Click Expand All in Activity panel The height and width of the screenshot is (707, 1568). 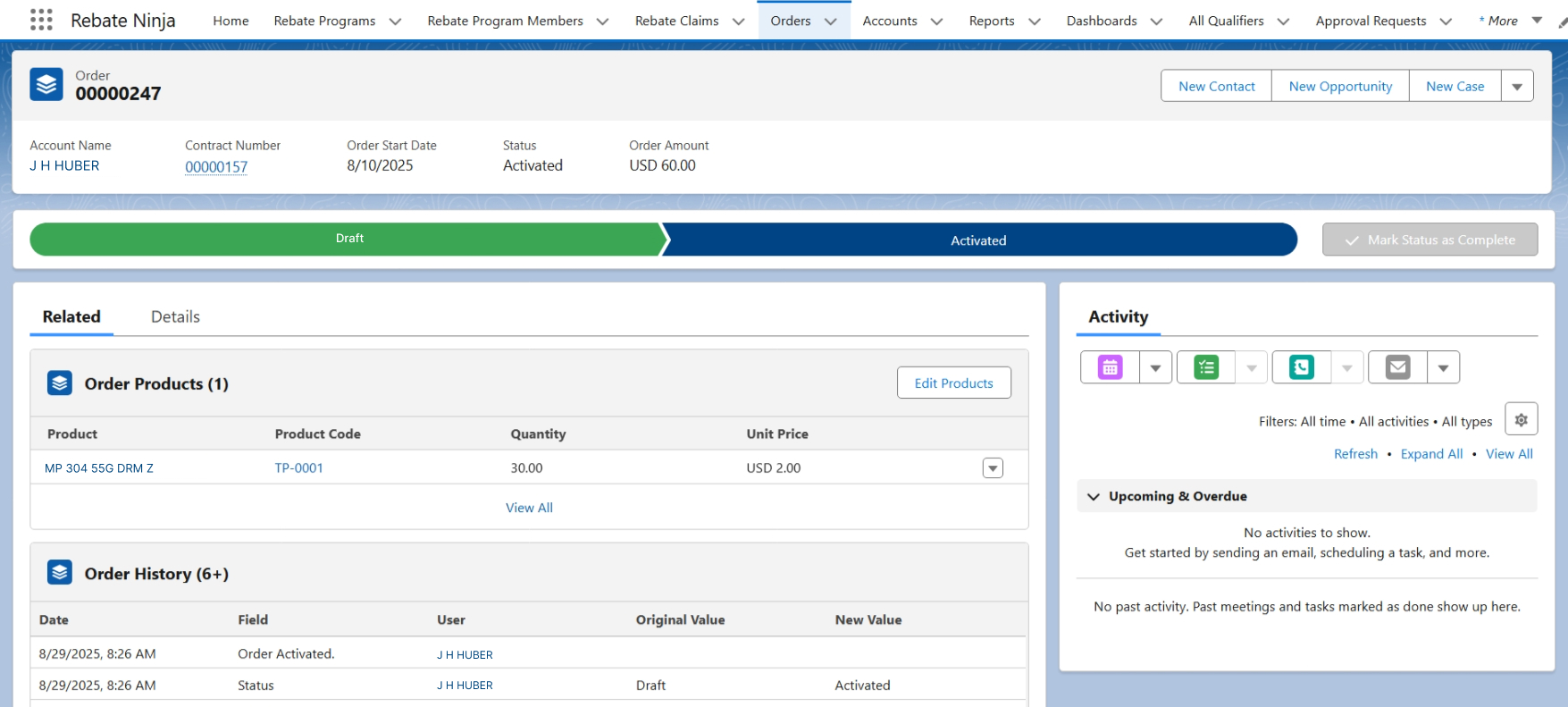coord(1431,454)
